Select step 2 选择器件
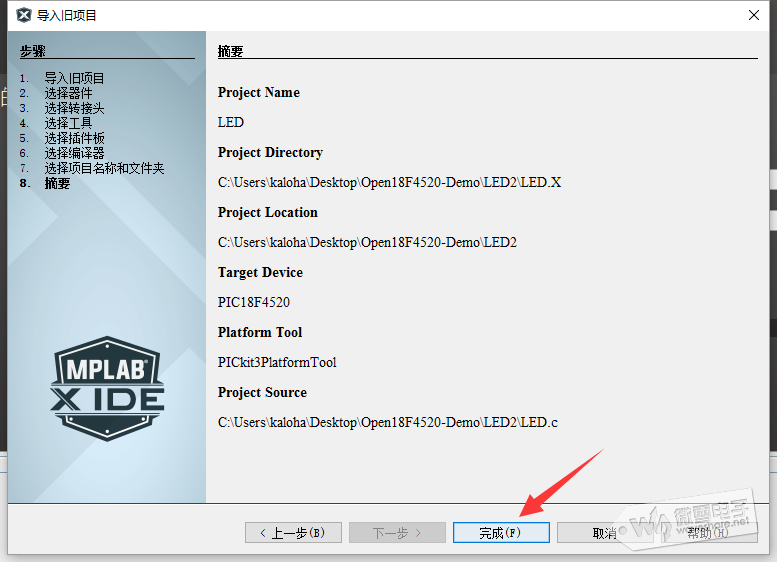Image resolution: width=777 pixels, height=562 pixels. click(68, 93)
